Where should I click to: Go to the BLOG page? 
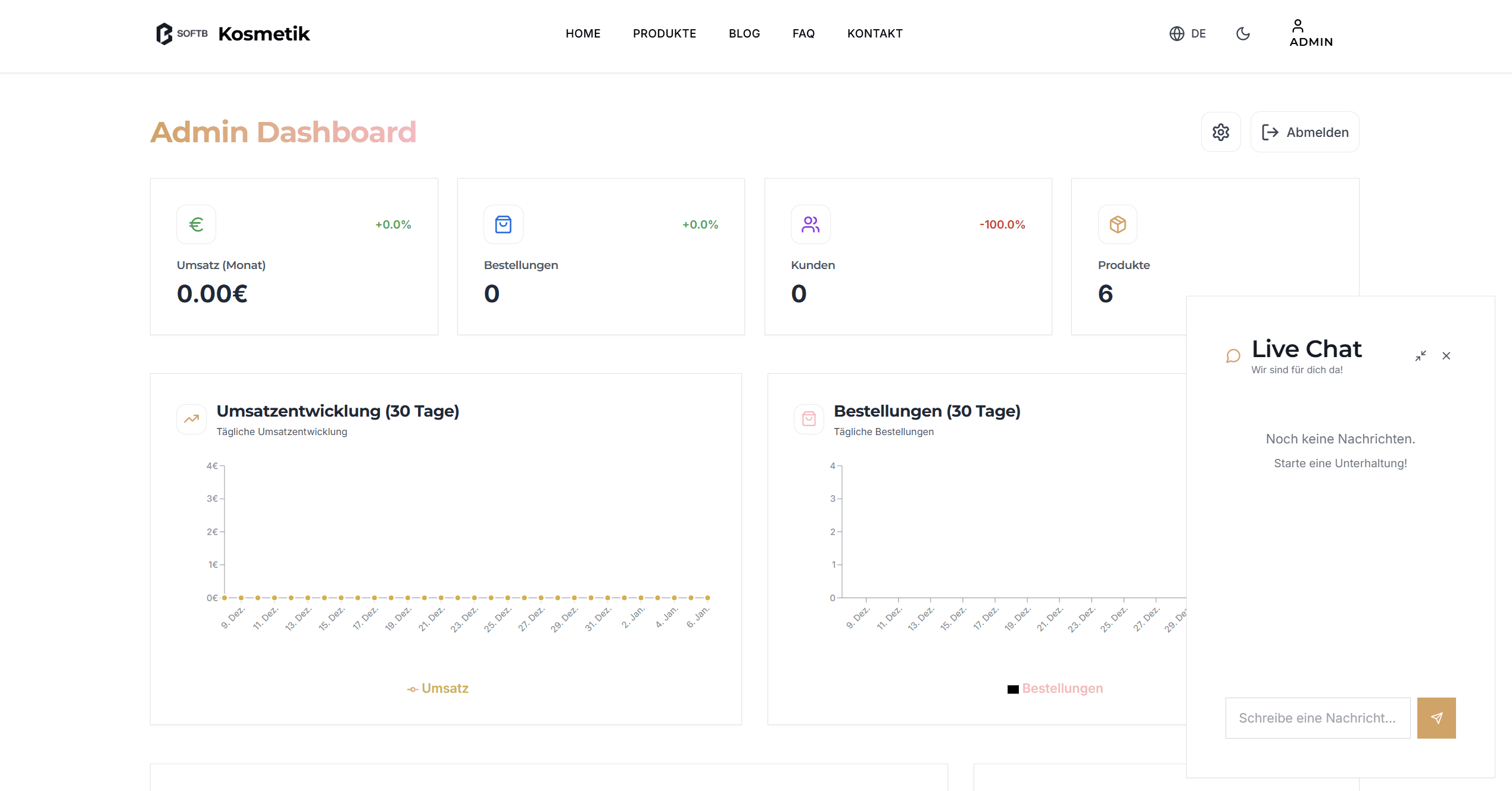coord(744,33)
